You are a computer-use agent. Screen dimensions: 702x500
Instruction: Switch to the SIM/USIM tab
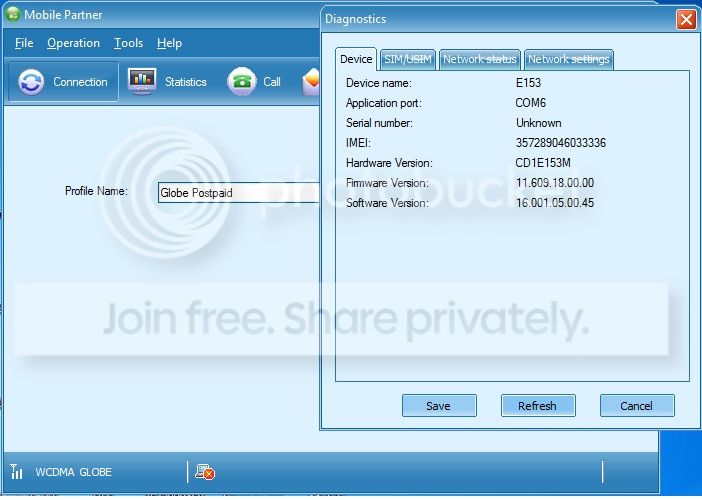coord(408,60)
